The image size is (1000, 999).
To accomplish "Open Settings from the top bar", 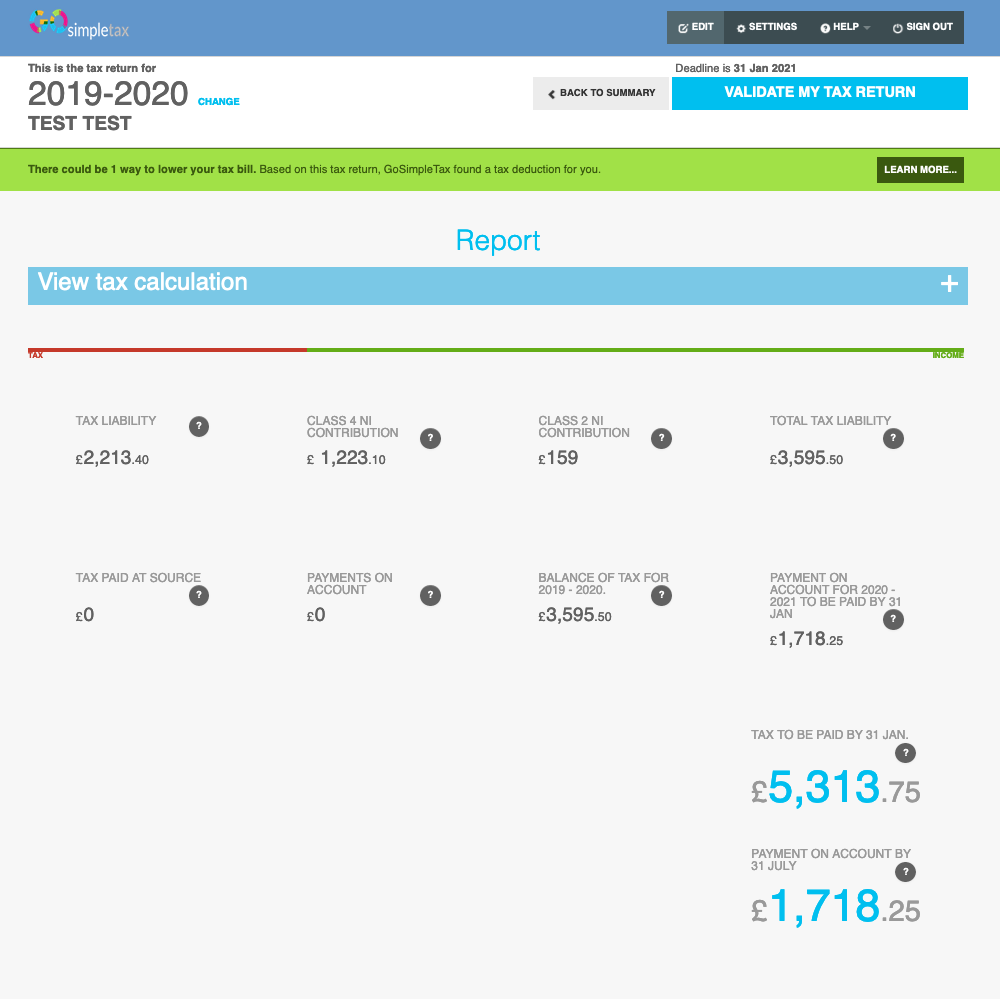I will (767, 27).
